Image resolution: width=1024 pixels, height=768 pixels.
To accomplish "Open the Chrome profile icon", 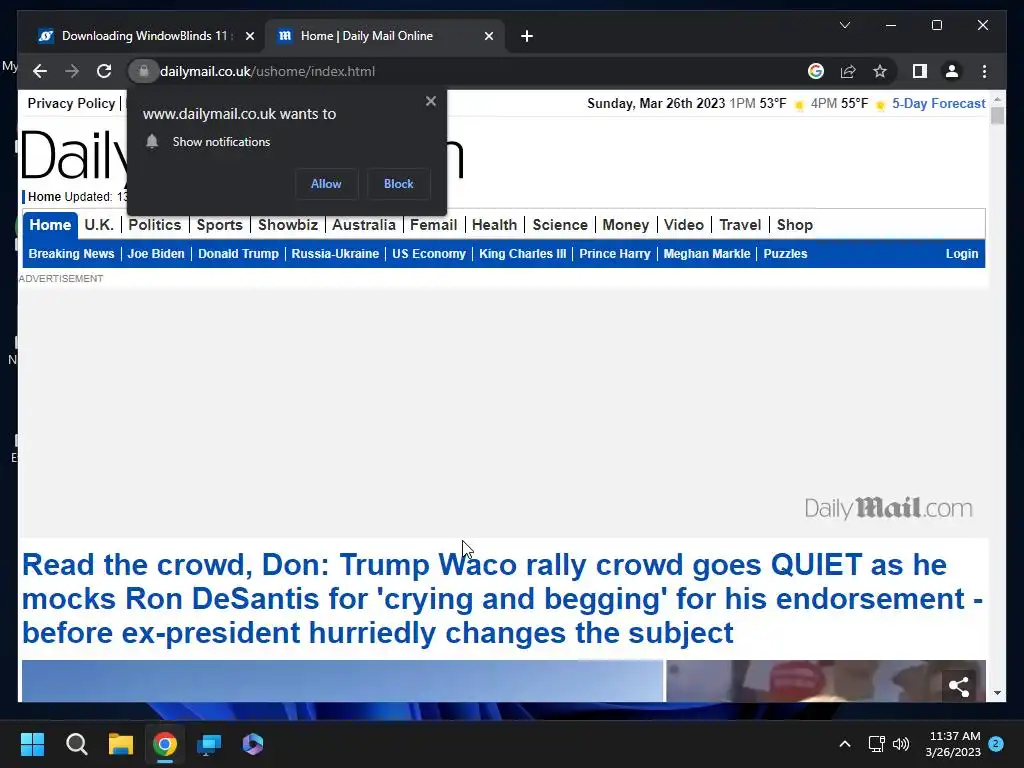I will pos(952,71).
